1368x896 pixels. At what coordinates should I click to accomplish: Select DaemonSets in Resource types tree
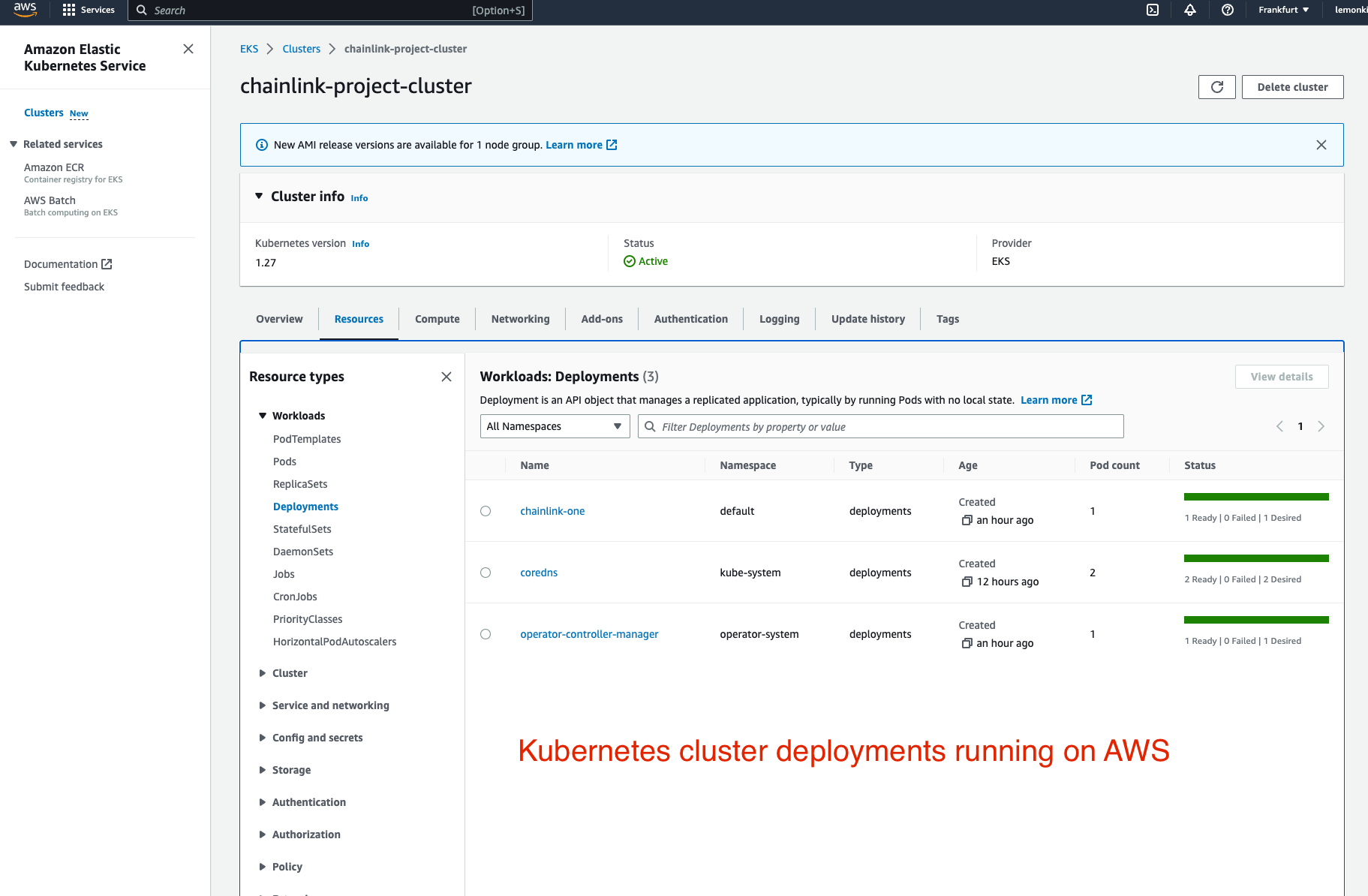[x=303, y=552]
